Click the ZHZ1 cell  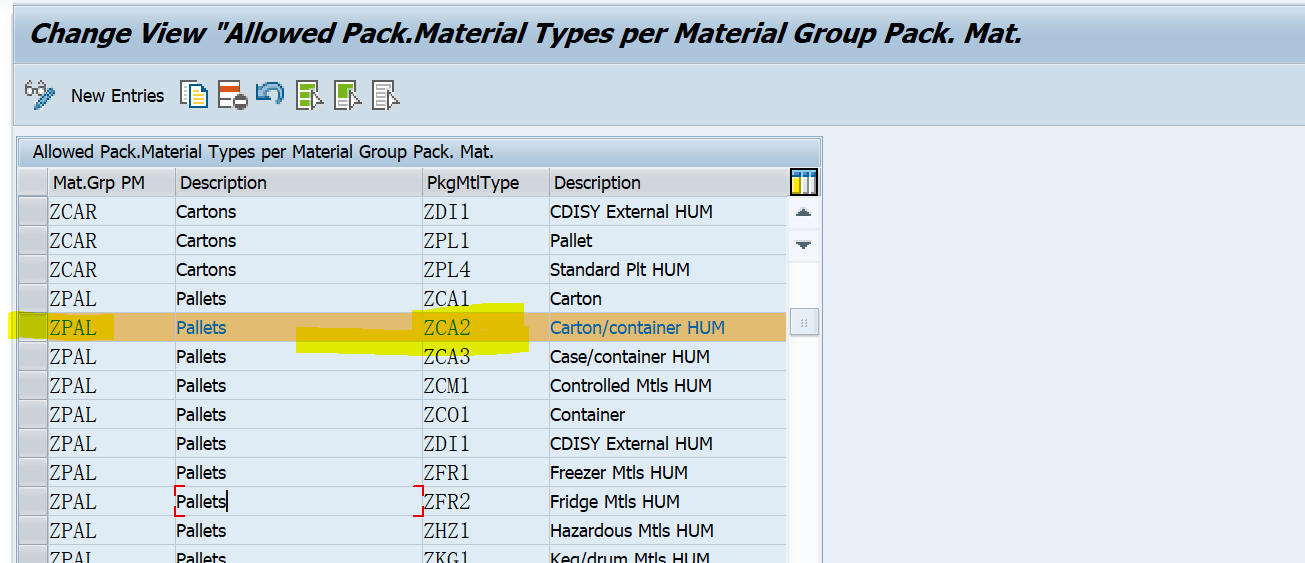pyautogui.click(x=485, y=531)
